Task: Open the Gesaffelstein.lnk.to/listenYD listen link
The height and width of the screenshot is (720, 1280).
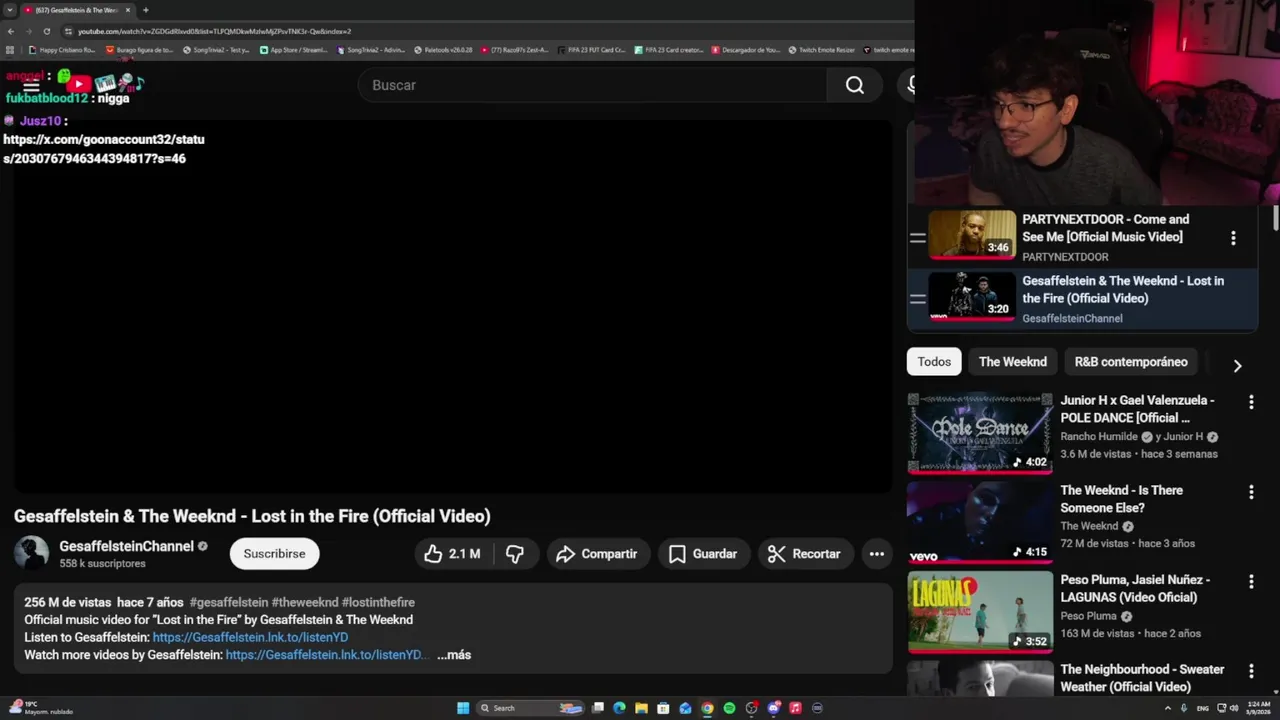Action: click(250, 637)
